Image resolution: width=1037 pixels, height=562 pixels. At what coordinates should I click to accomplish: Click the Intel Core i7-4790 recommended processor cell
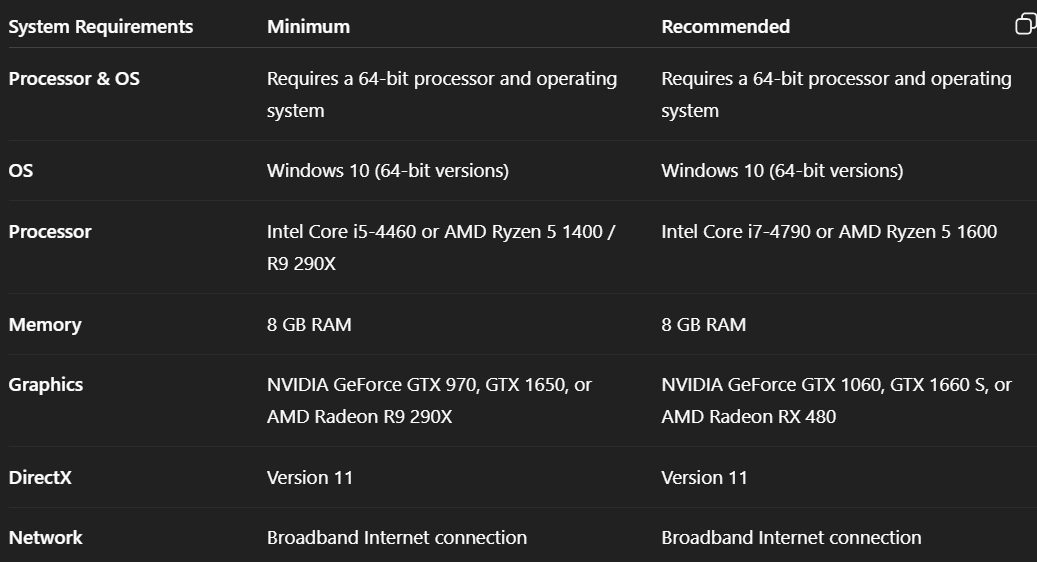[x=828, y=232]
